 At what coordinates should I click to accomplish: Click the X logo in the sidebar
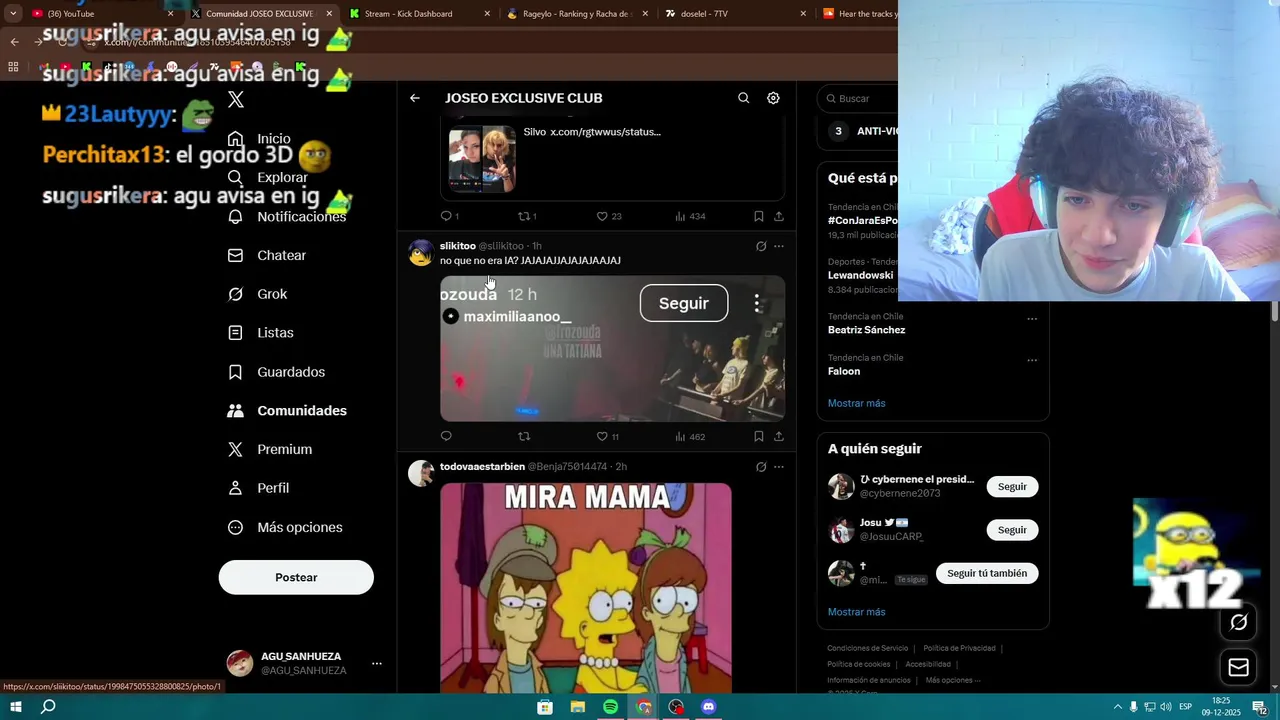(x=236, y=99)
